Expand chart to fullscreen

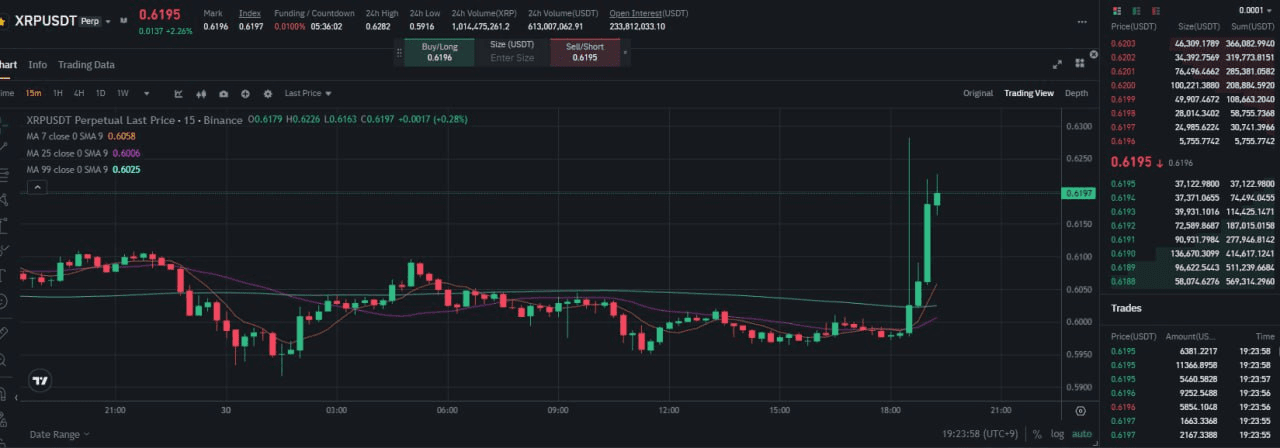[1057, 64]
